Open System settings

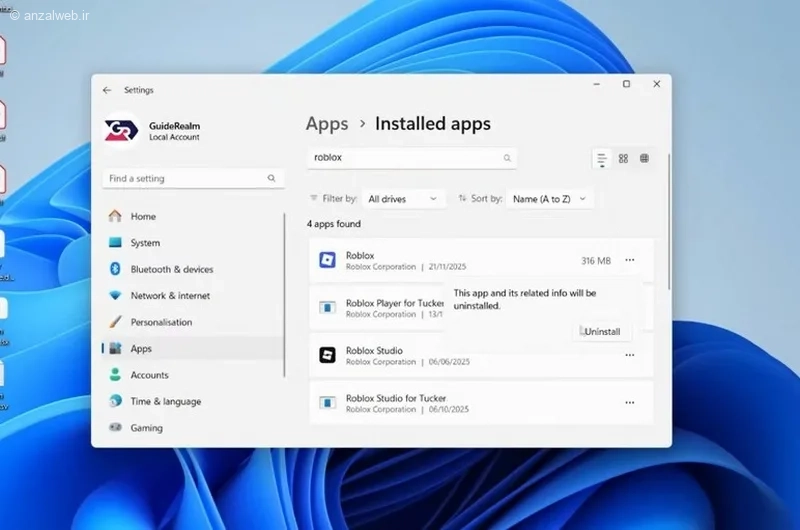[193, 243]
